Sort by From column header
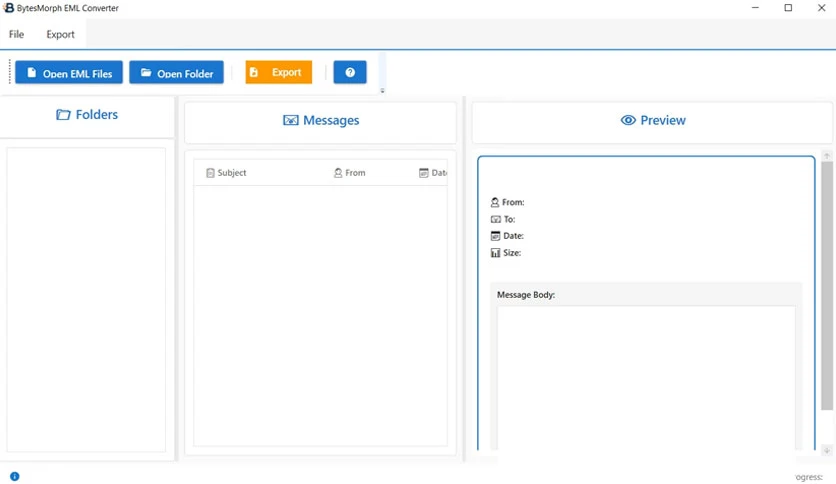Screen dimensions: 836x484 [350, 173]
